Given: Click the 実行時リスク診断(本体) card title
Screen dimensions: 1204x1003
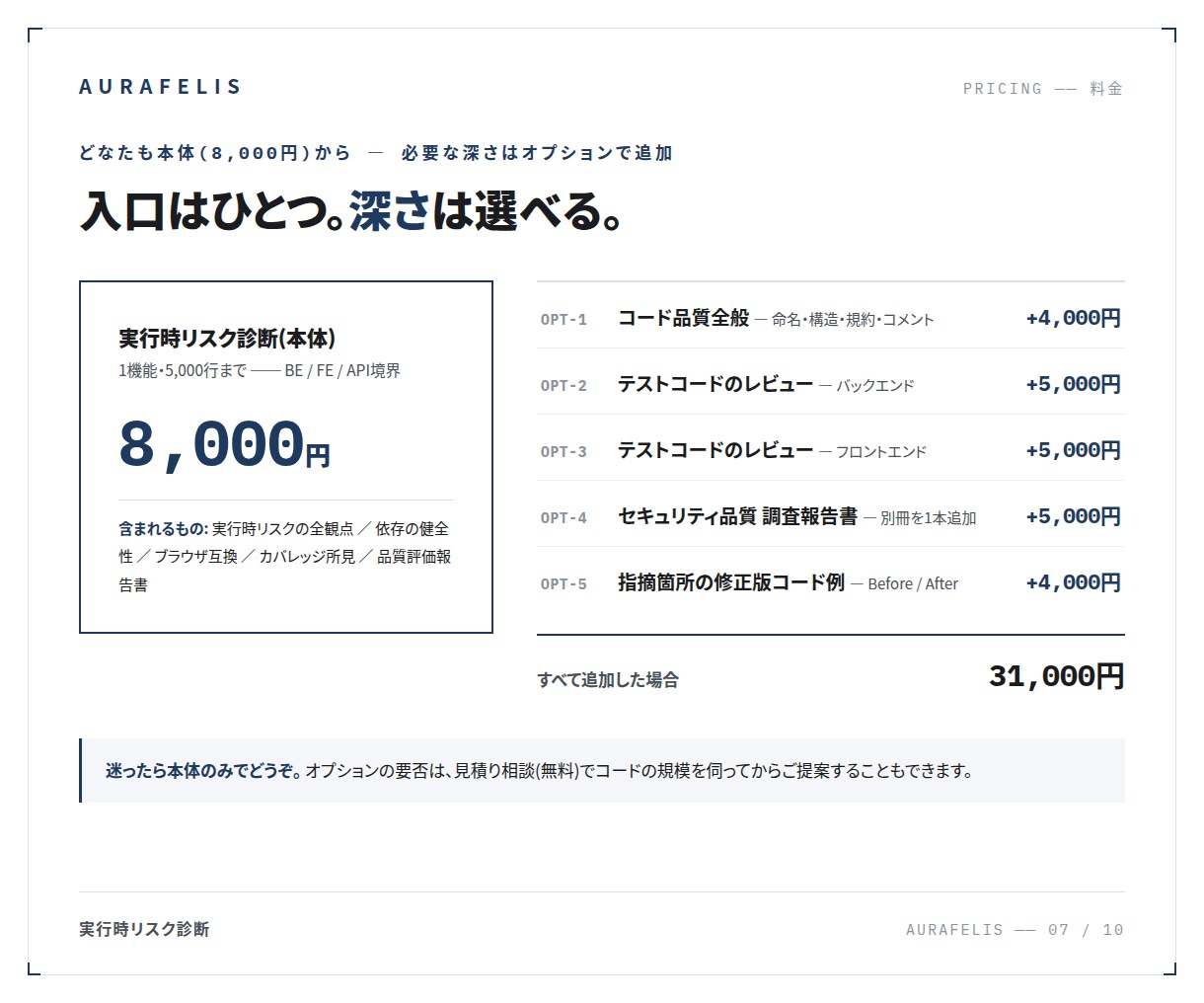Looking at the screenshot, I should 227,339.
